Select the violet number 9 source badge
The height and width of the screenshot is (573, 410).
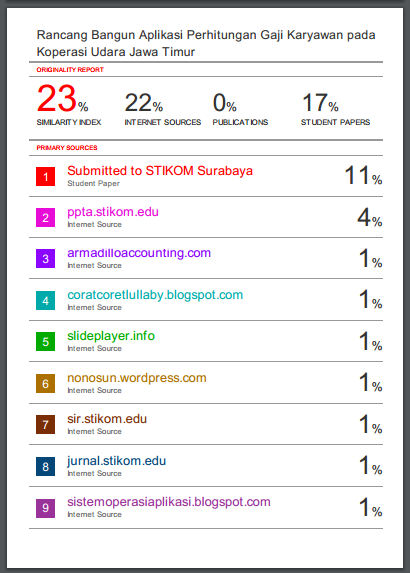click(x=45, y=508)
